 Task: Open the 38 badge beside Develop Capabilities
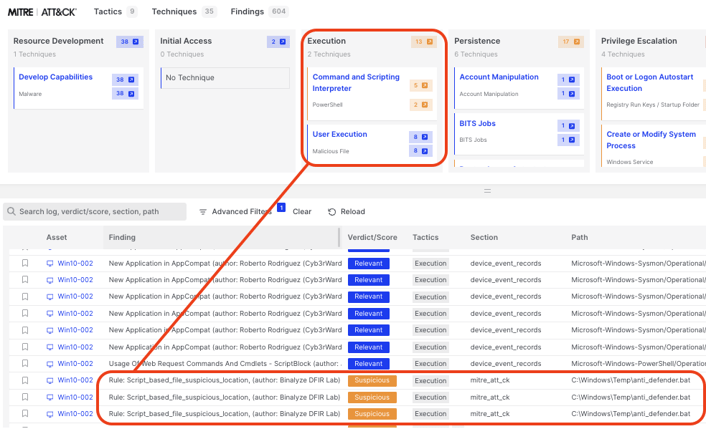point(125,79)
